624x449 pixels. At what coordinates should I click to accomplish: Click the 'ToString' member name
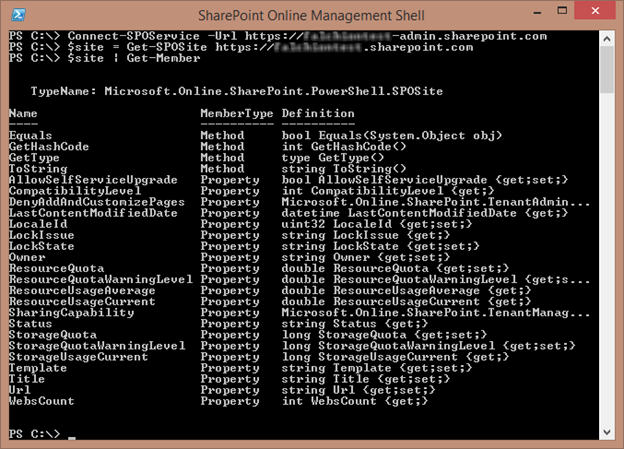[x=38, y=169]
